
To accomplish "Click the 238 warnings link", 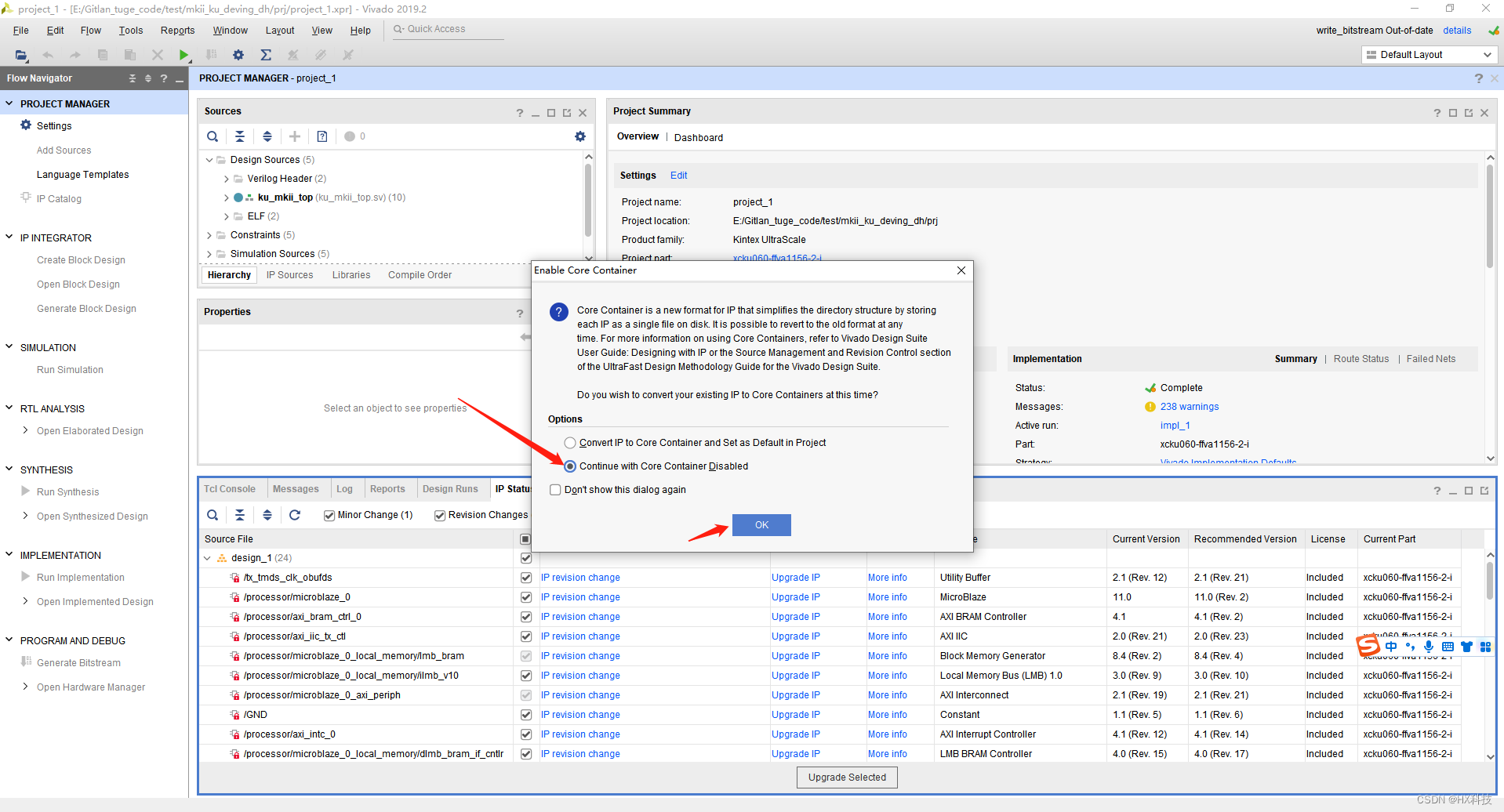I will pyautogui.click(x=1190, y=407).
